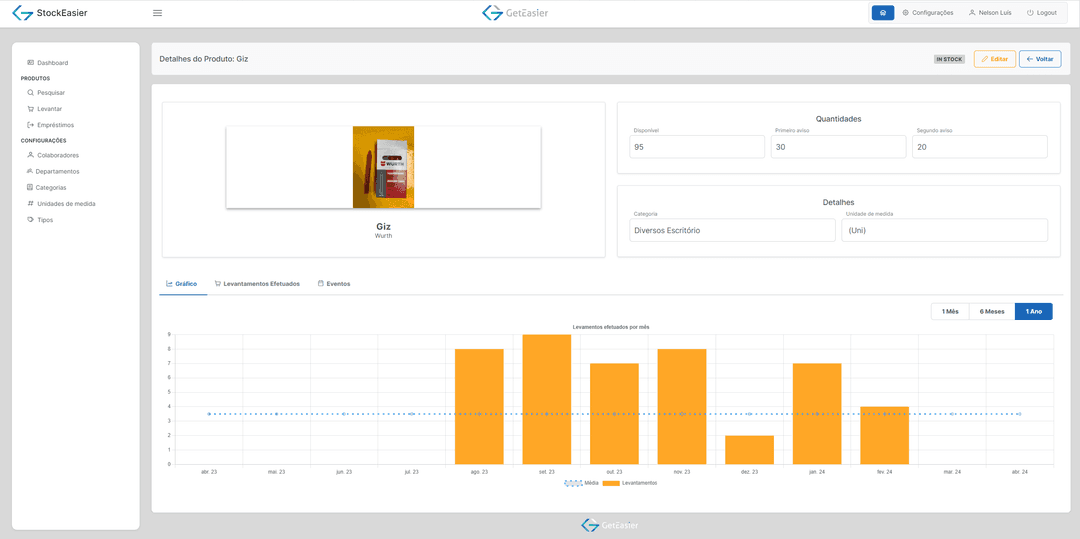Viewport: 1080px width, 539px height.
Task: Select the 1 Mês time range
Action: click(950, 311)
